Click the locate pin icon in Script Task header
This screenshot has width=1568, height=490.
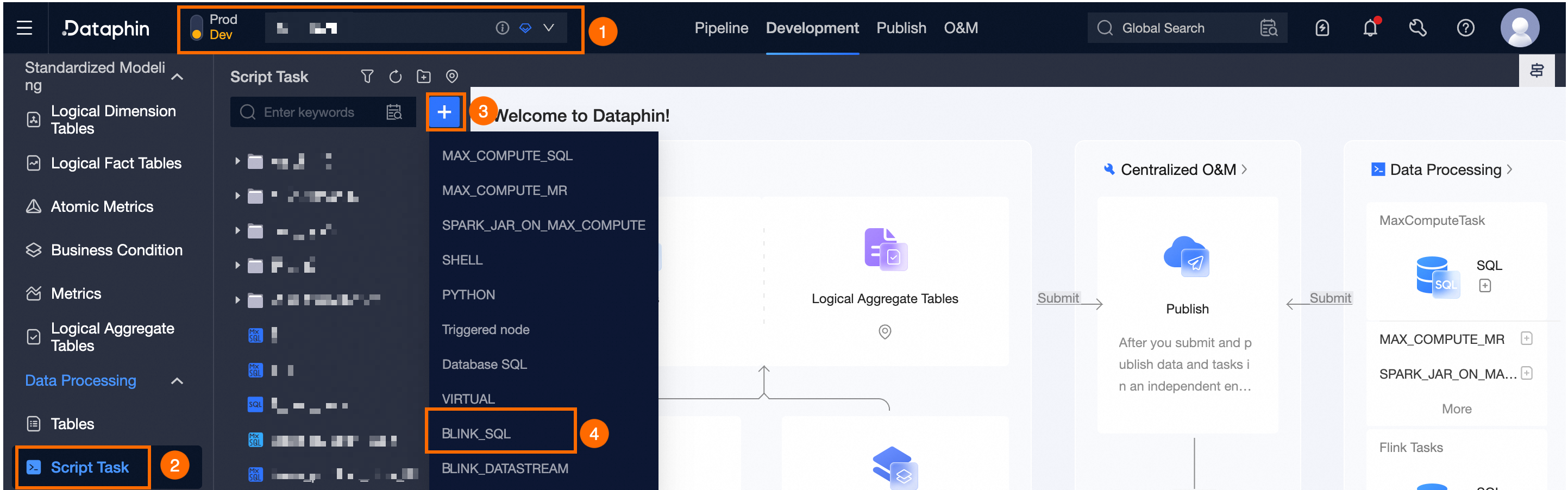pyautogui.click(x=451, y=76)
